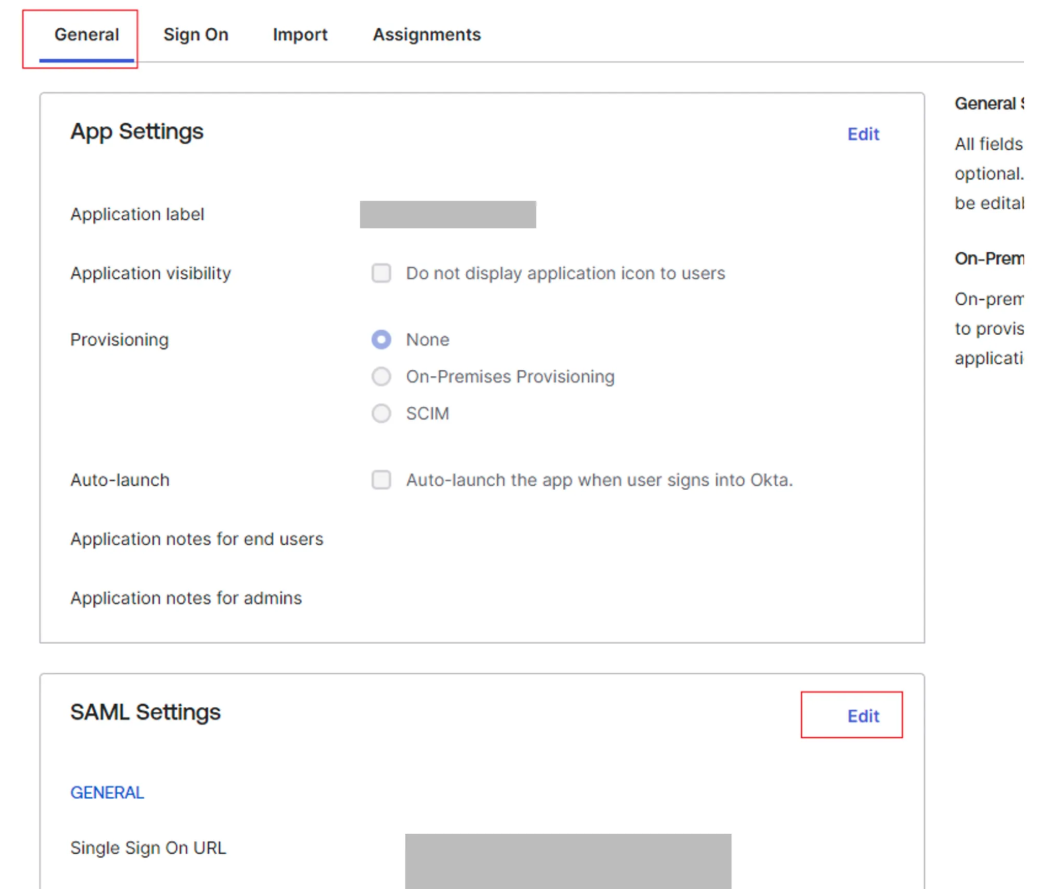This screenshot has width=1051, height=889.
Task: Open the GENERAL section in SAML Settings
Action: coord(107,792)
